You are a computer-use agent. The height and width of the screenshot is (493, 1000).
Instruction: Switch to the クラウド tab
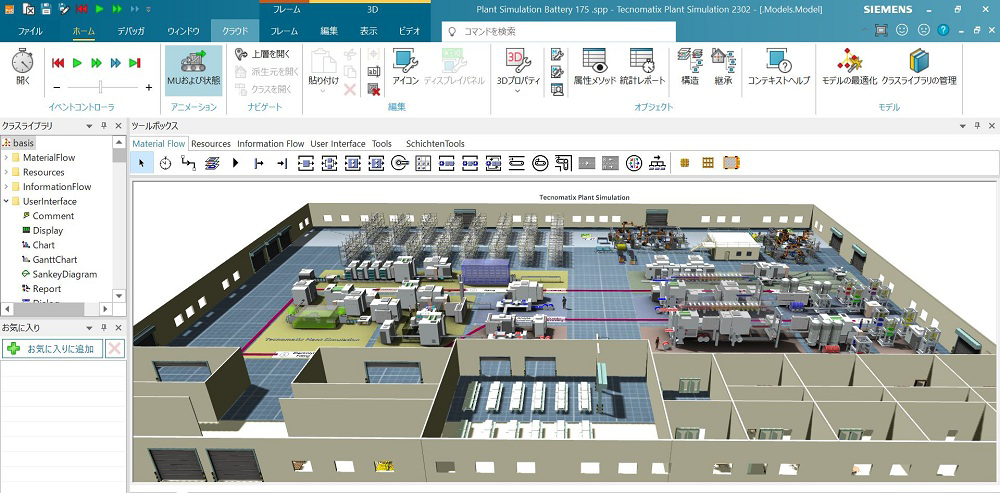(x=235, y=31)
